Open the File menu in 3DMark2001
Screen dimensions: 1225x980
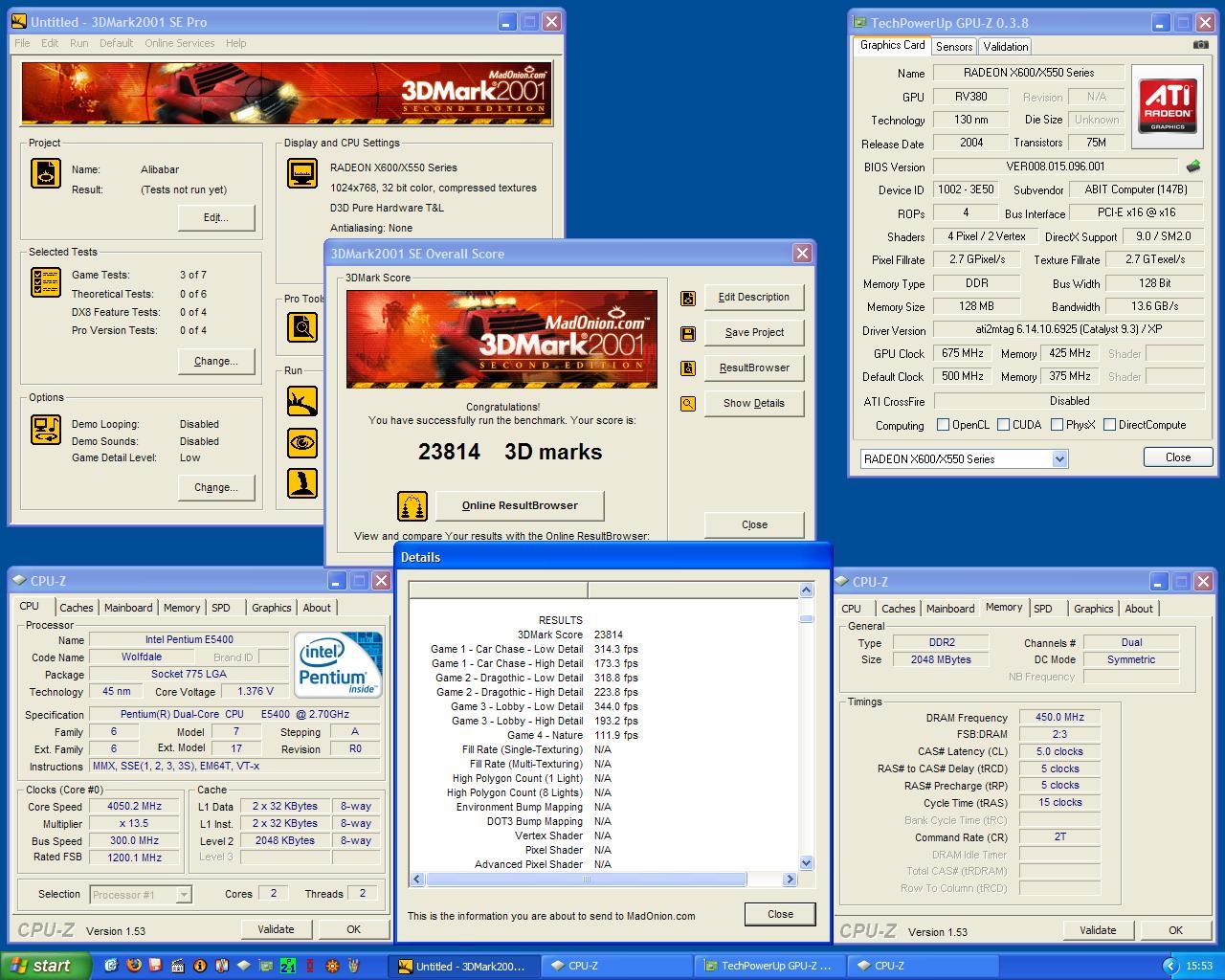coord(22,43)
